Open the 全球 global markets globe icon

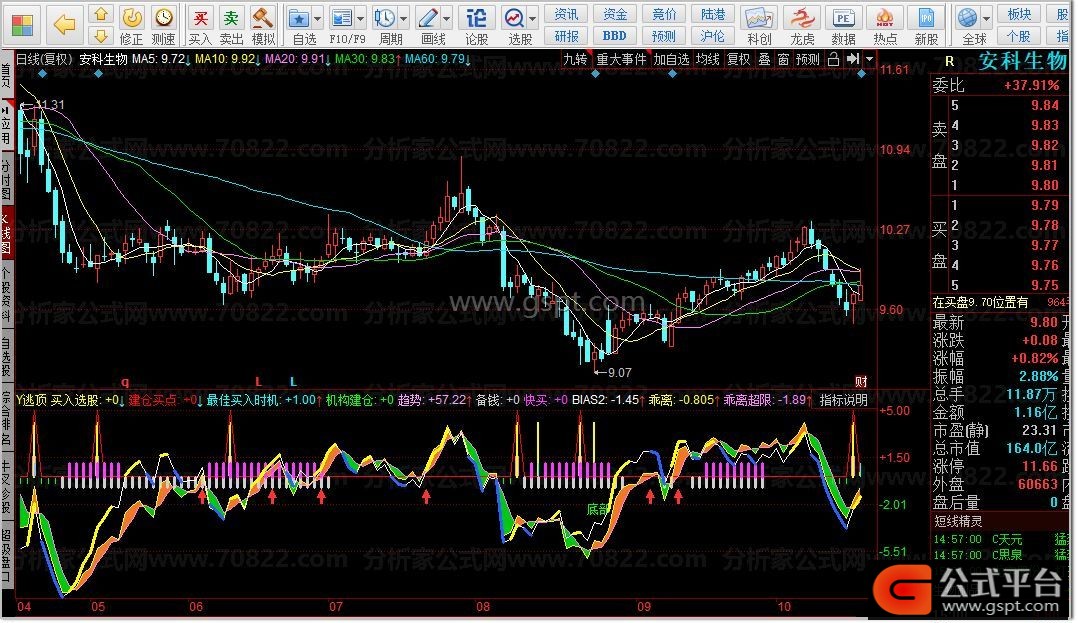click(968, 18)
